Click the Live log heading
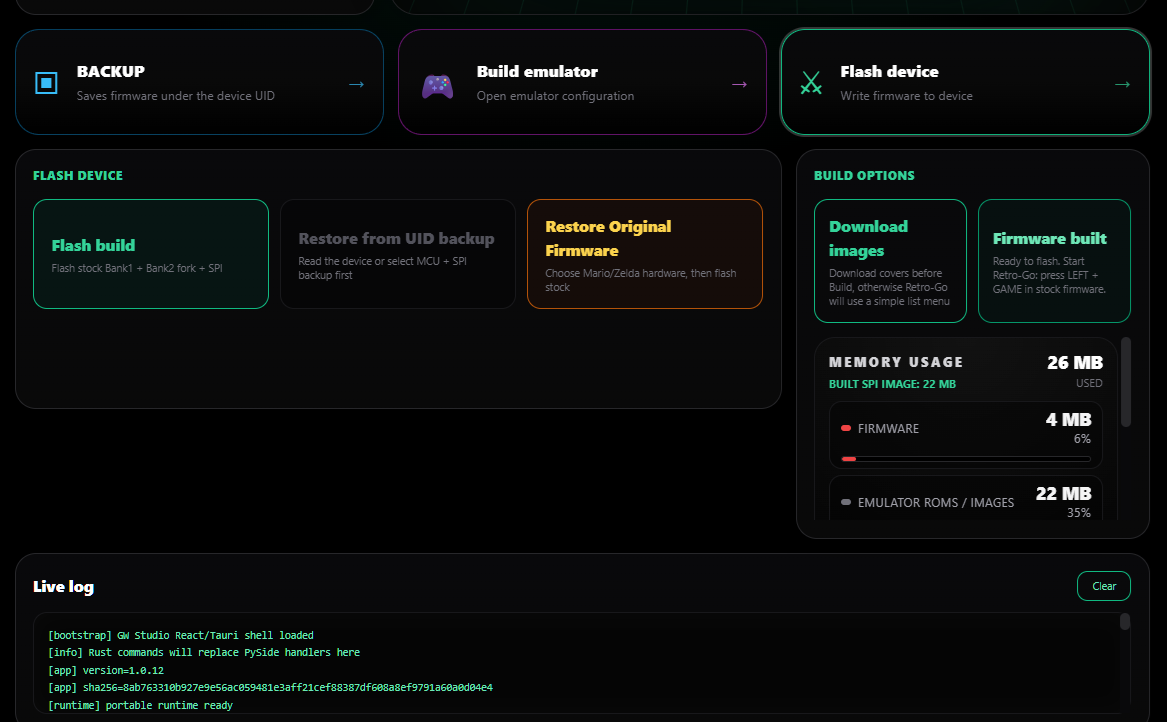Screen dimensions: 1167x722 point(63,587)
